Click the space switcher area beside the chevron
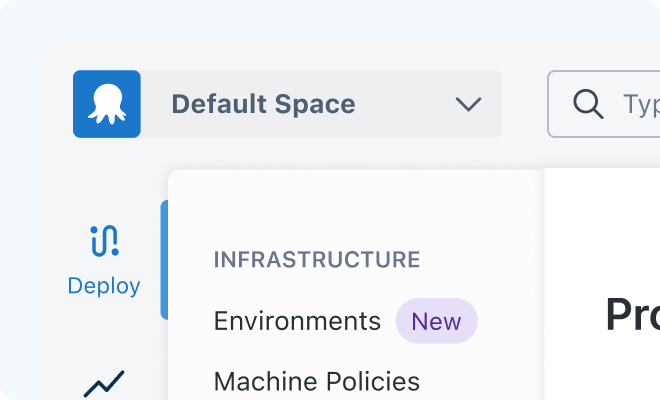Viewport: 660px width, 400px height. pyautogui.click(x=404, y=104)
